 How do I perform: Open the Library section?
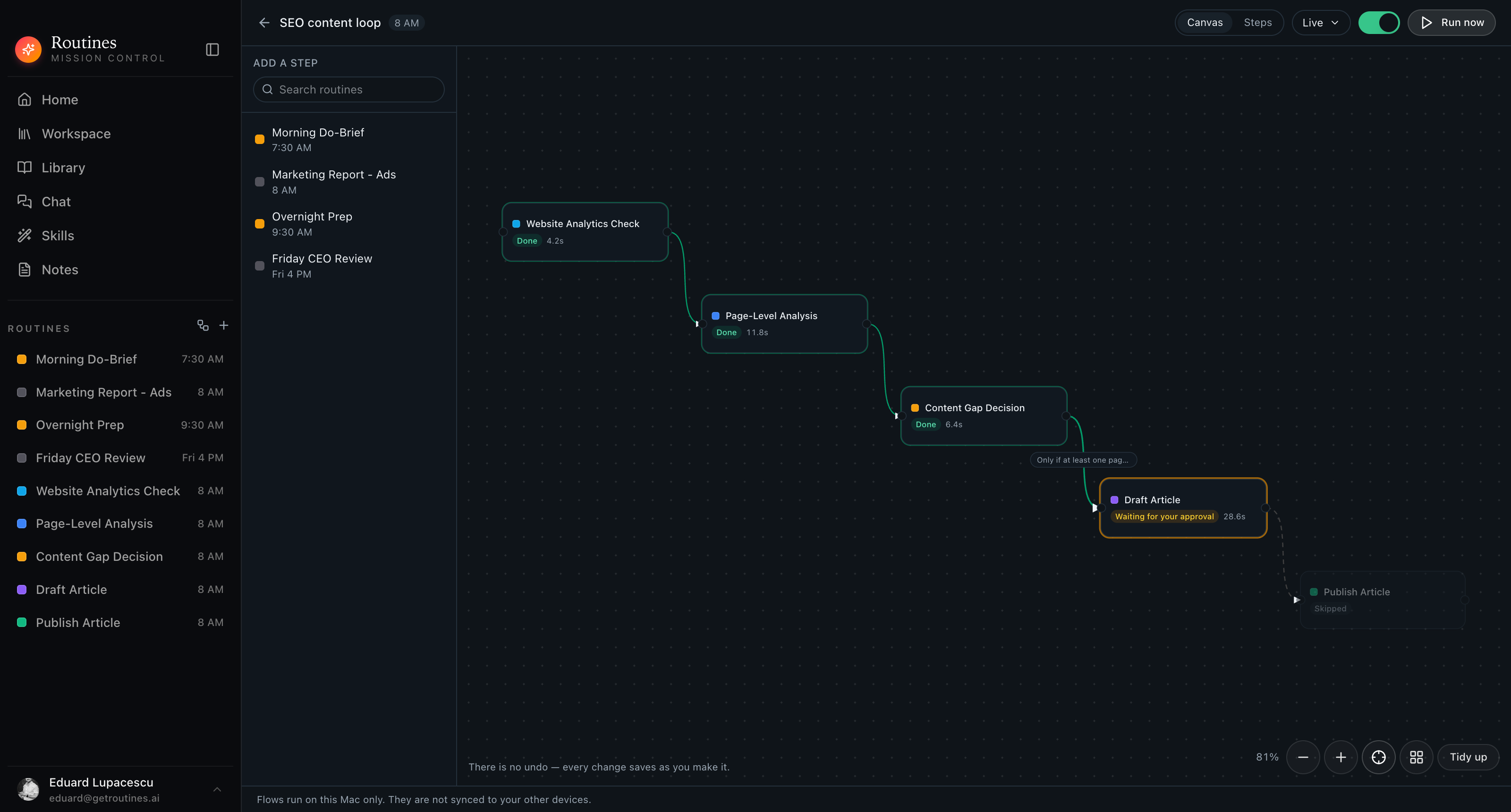(x=120, y=168)
